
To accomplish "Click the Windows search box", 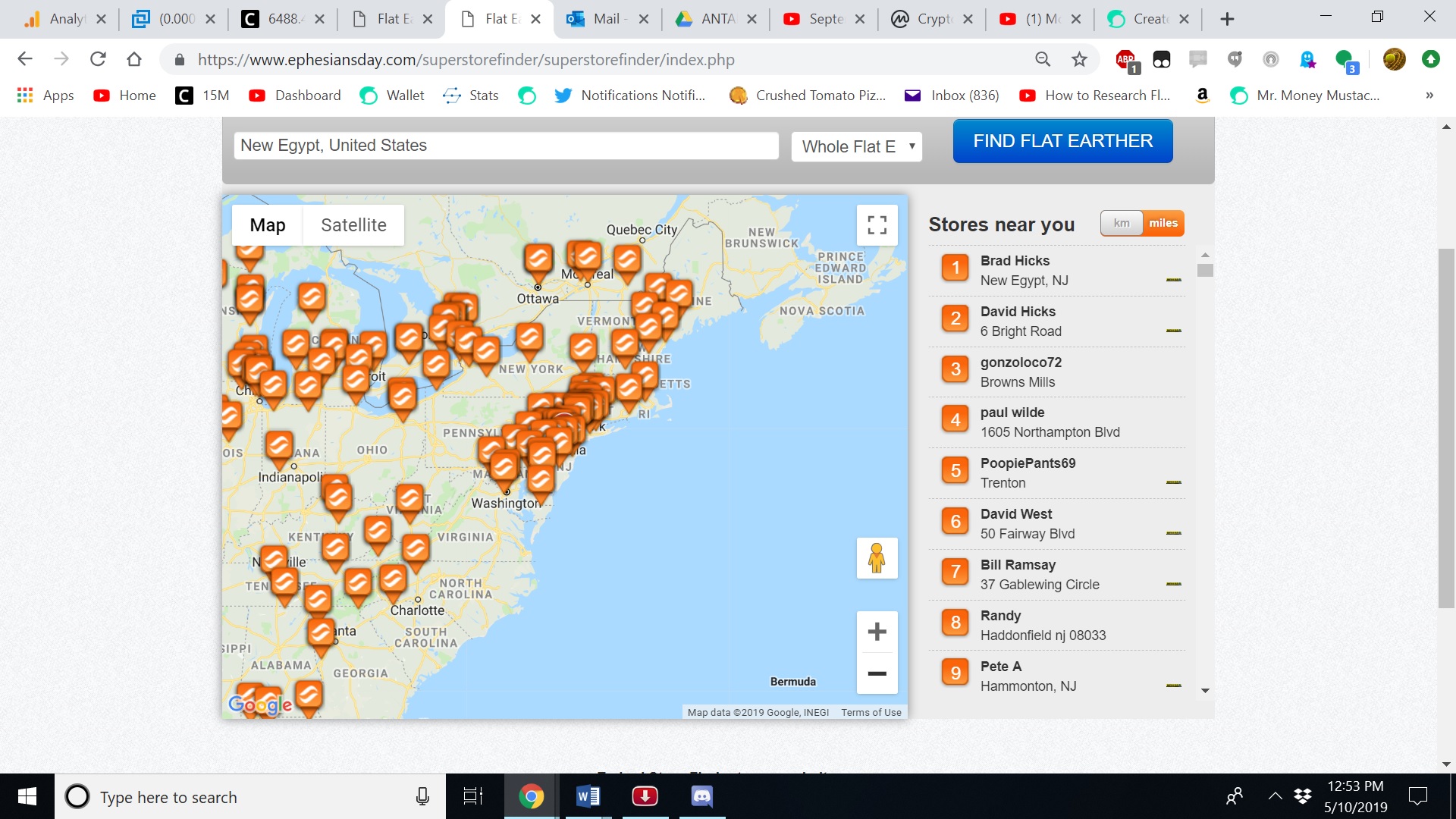I will [x=250, y=796].
